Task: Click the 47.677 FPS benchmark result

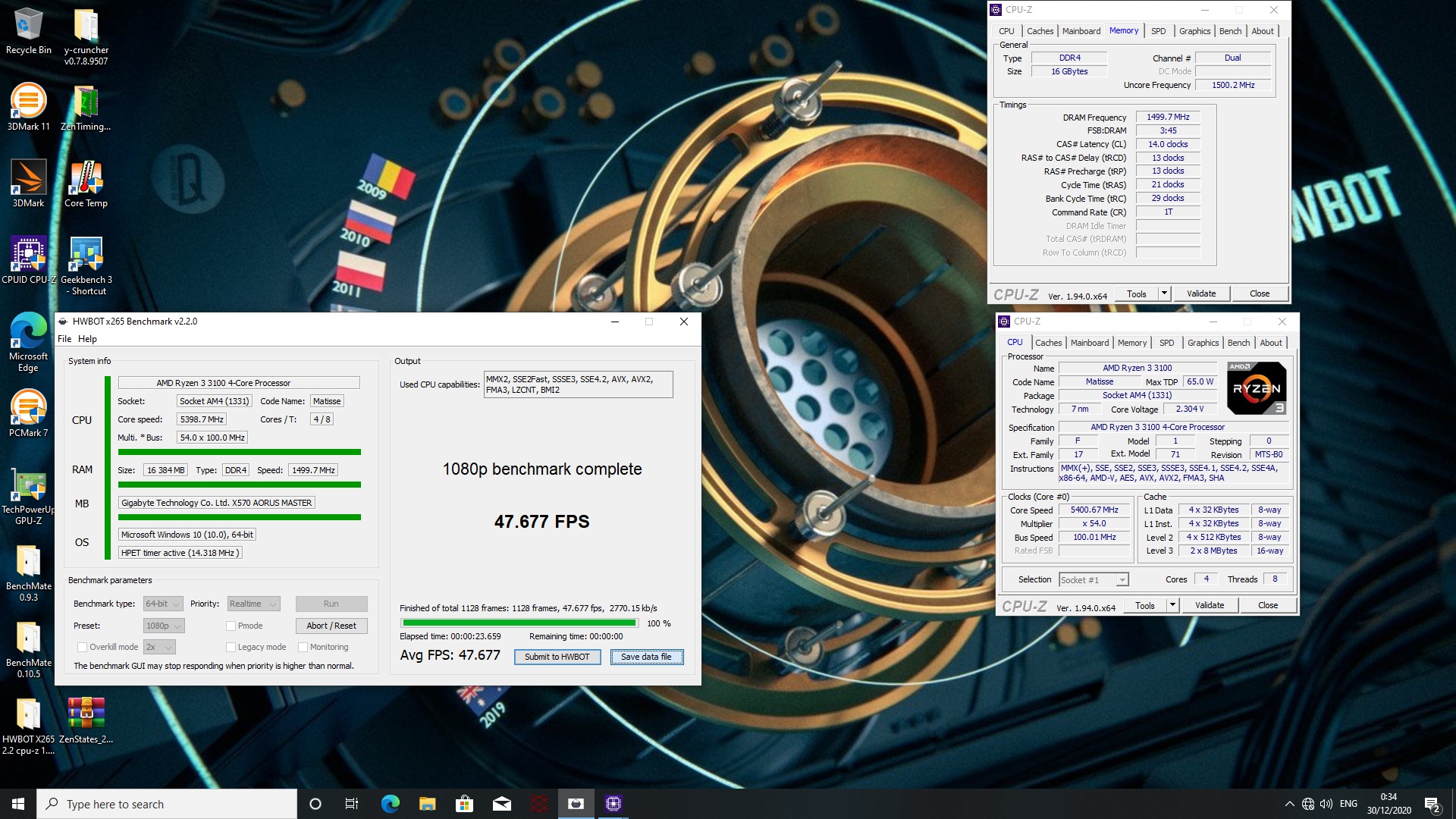Action: 541,522
